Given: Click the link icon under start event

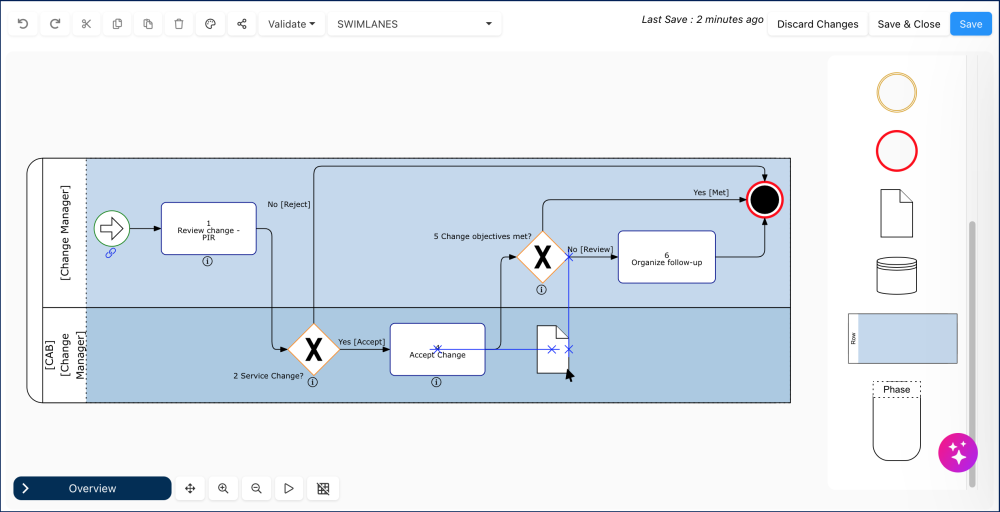Looking at the screenshot, I should pyautogui.click(x=110, y=253).
